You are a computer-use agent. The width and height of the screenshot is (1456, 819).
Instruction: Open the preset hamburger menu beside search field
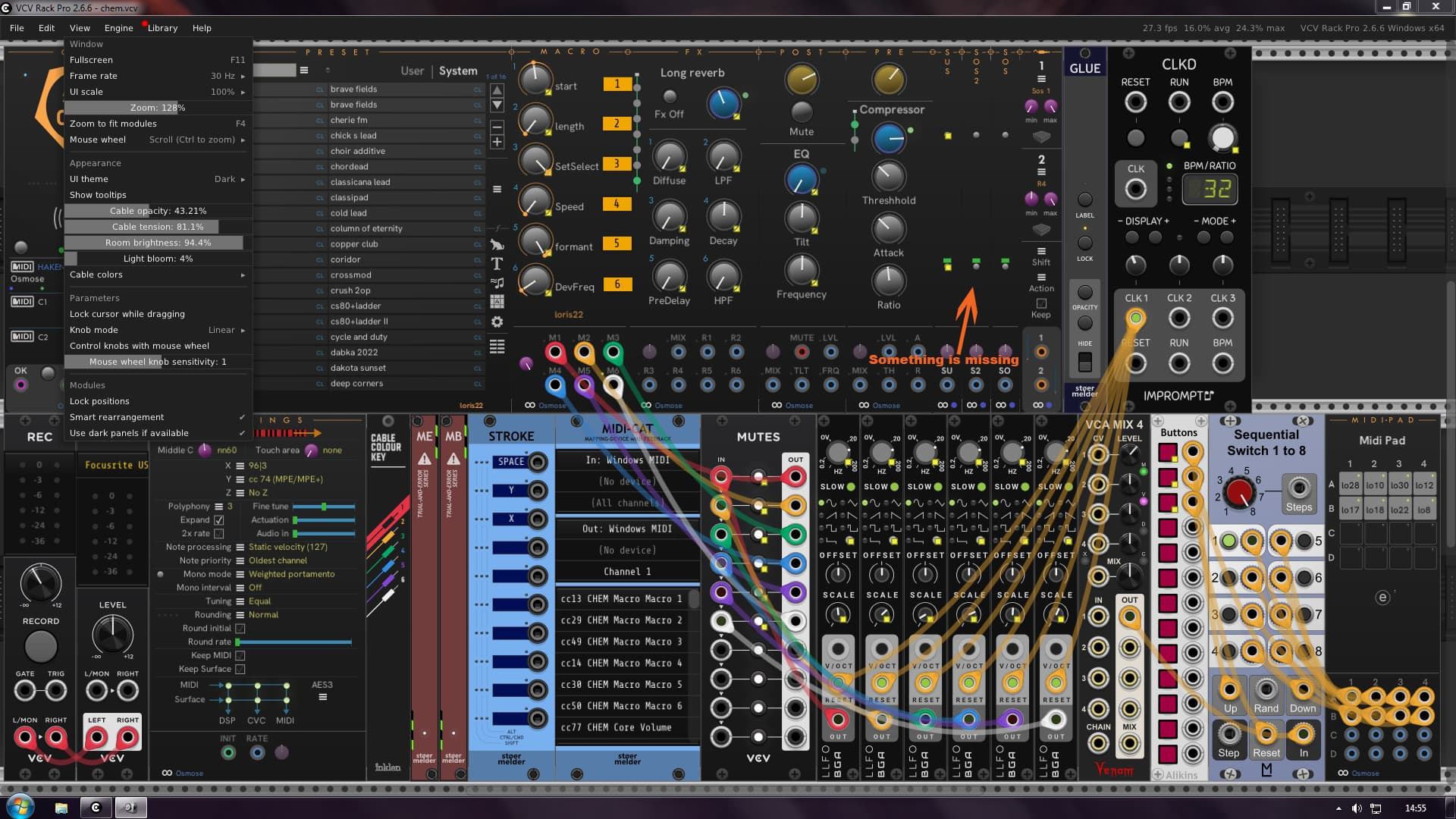pos(304,71)
